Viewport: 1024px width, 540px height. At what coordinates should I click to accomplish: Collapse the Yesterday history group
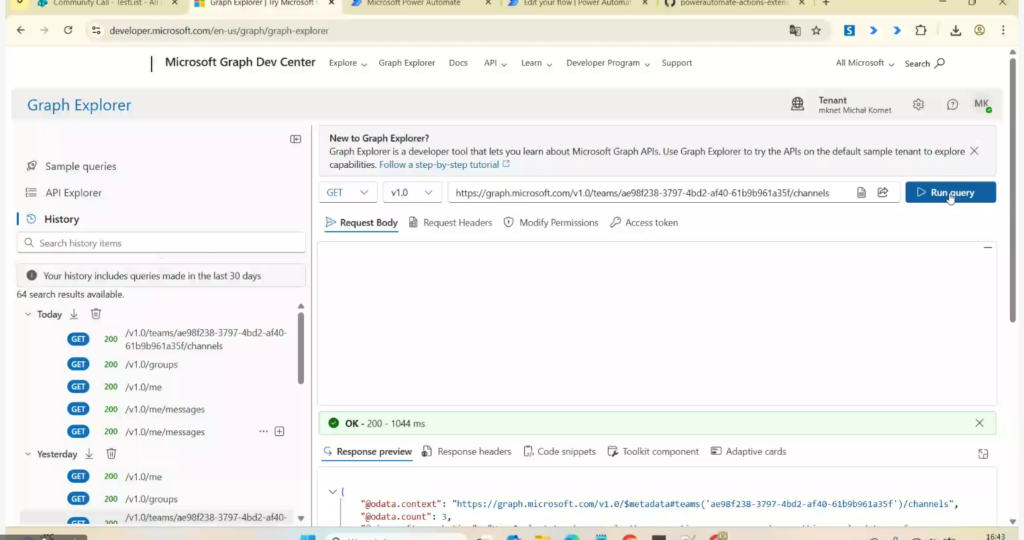(x=27, y=454)
